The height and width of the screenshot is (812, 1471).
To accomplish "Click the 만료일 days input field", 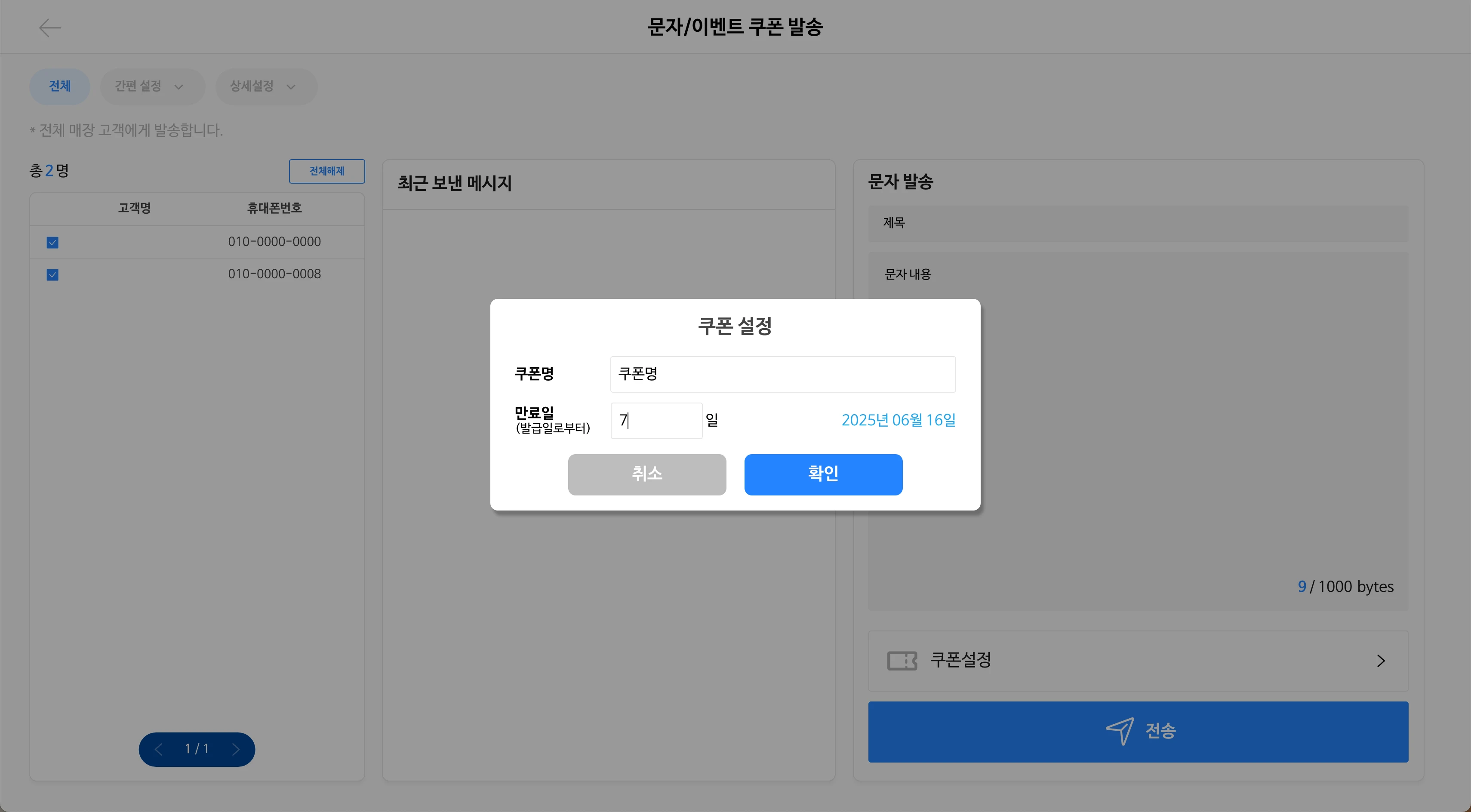I will point(656,421).
